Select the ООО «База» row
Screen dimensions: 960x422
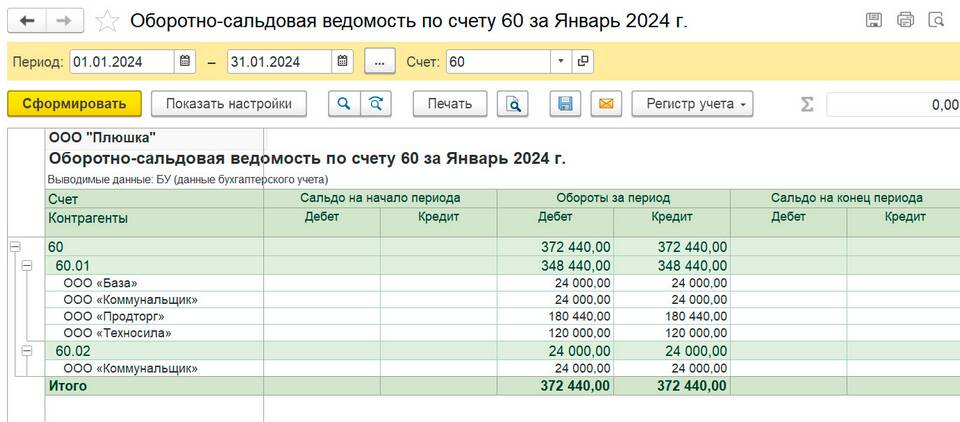click(x=100, y=283)
